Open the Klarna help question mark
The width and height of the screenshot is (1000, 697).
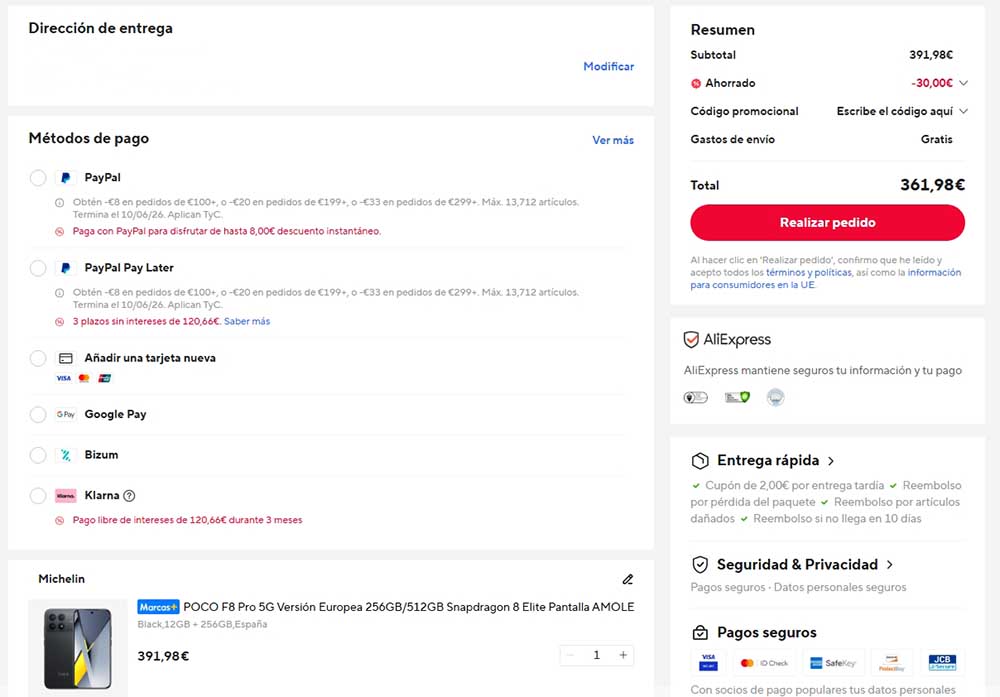129,495
